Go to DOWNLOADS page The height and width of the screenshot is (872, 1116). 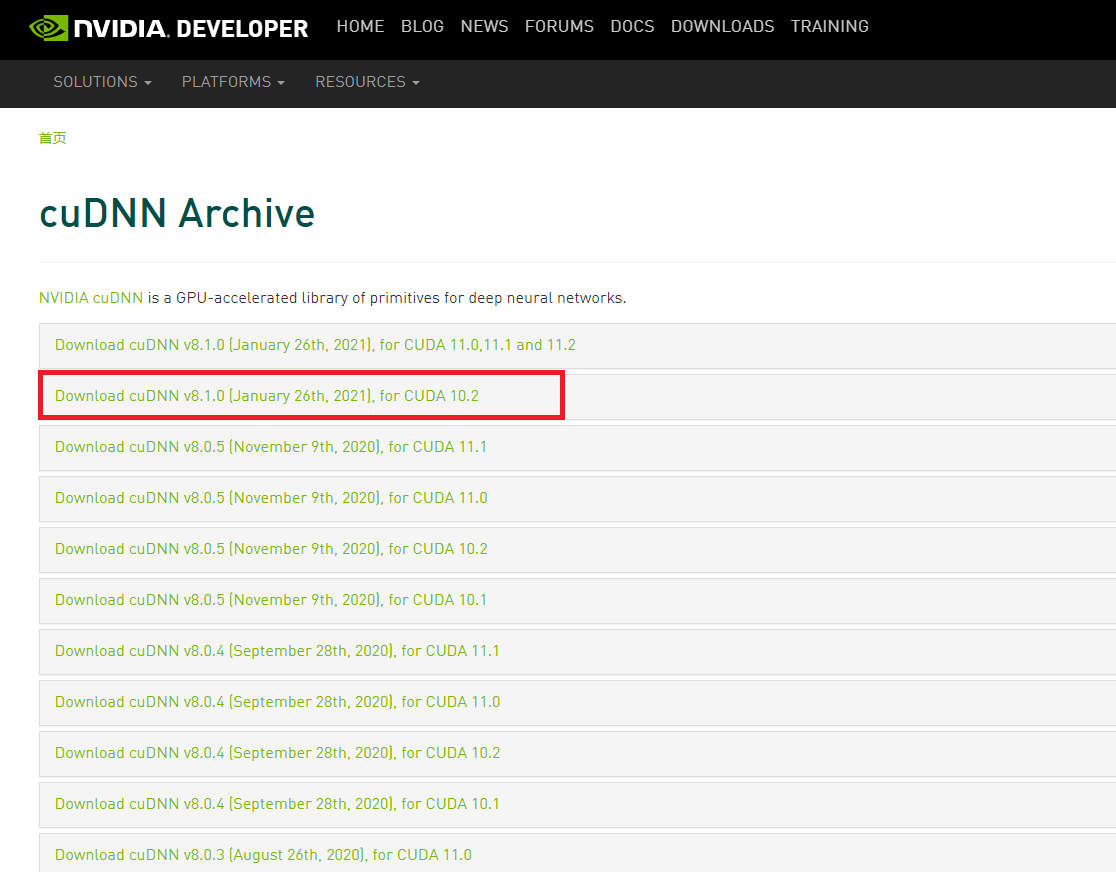pyautogui.click(x=722, y=26)
